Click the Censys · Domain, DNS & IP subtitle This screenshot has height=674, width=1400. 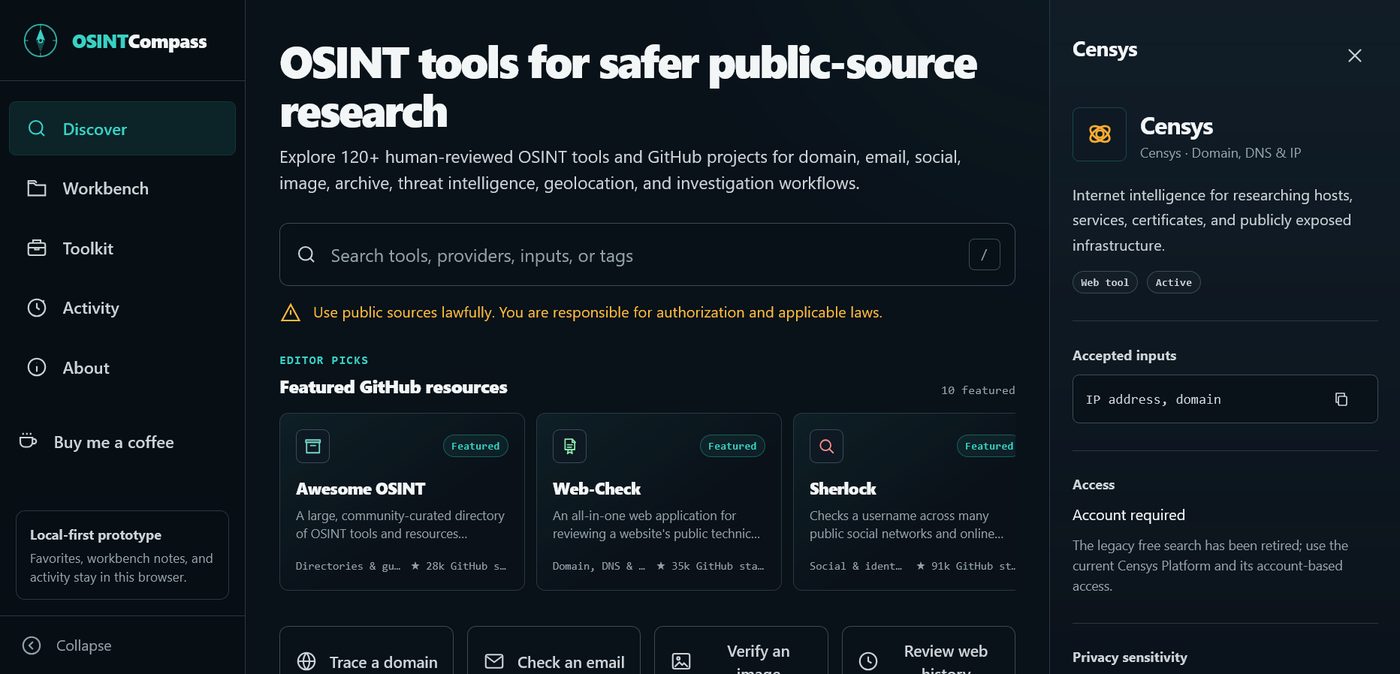[1220, 153]
